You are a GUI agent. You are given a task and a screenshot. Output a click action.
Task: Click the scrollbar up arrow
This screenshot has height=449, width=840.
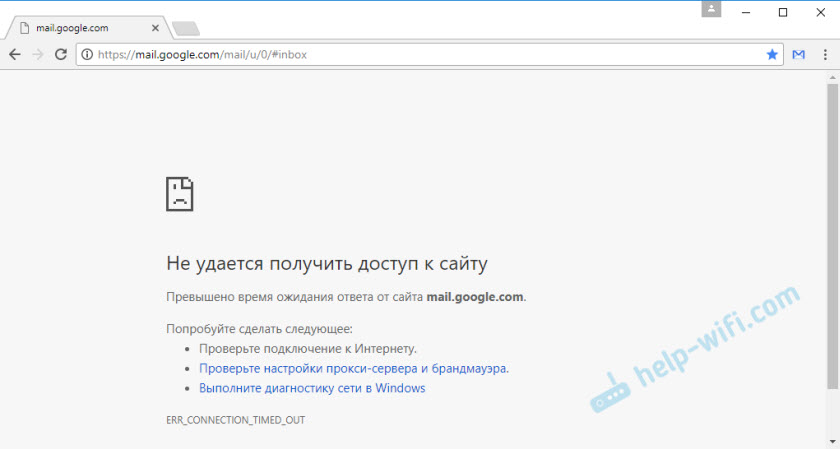click(832, 78)
